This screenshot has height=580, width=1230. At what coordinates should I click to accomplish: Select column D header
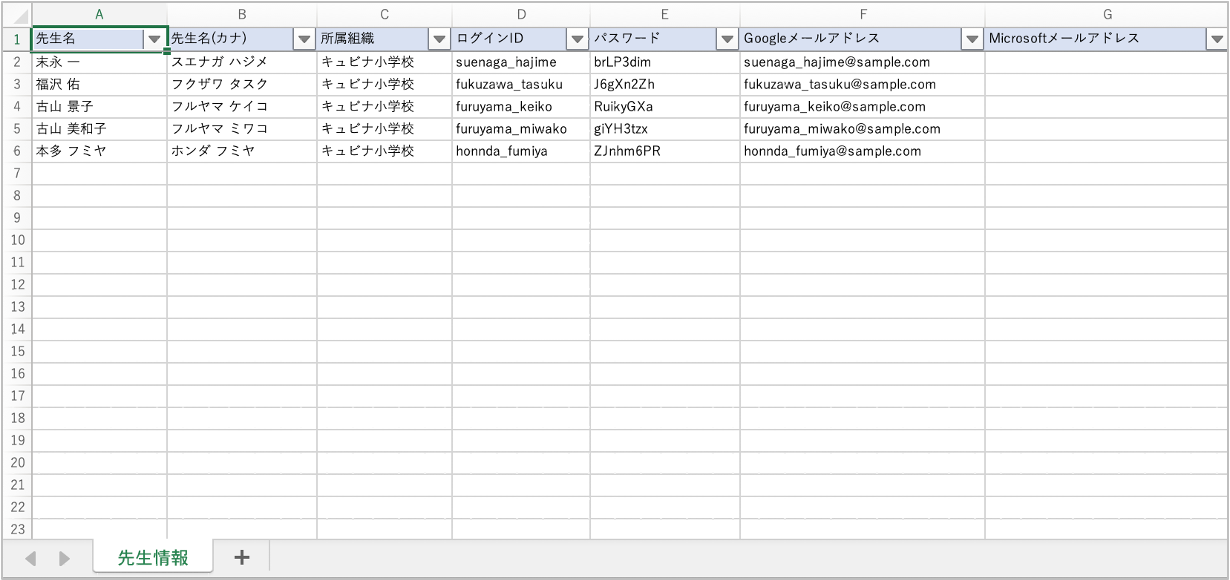click(521, 14)
